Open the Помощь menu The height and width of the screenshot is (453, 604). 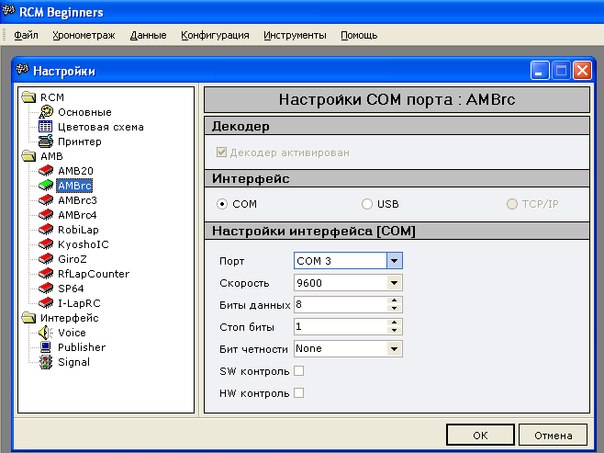(359, 35)
